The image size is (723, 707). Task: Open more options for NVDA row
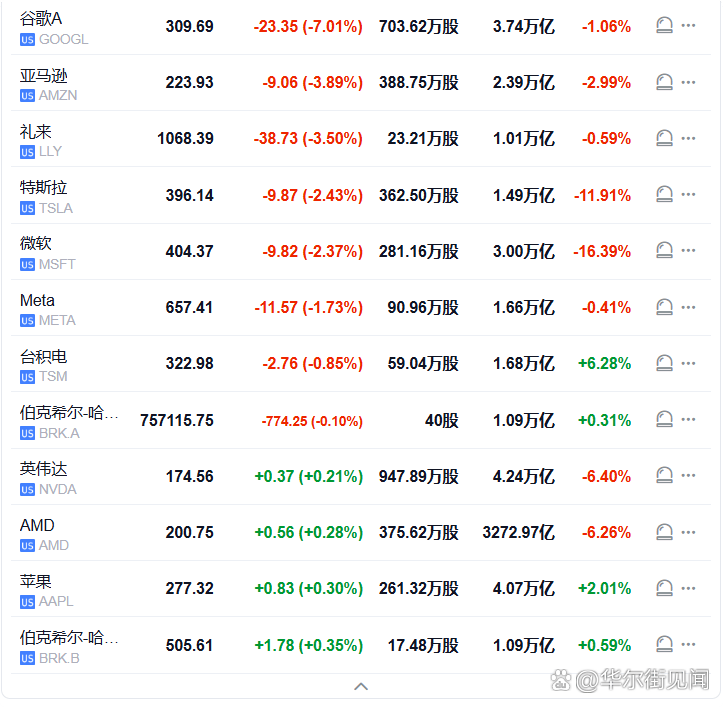point(688,475)
